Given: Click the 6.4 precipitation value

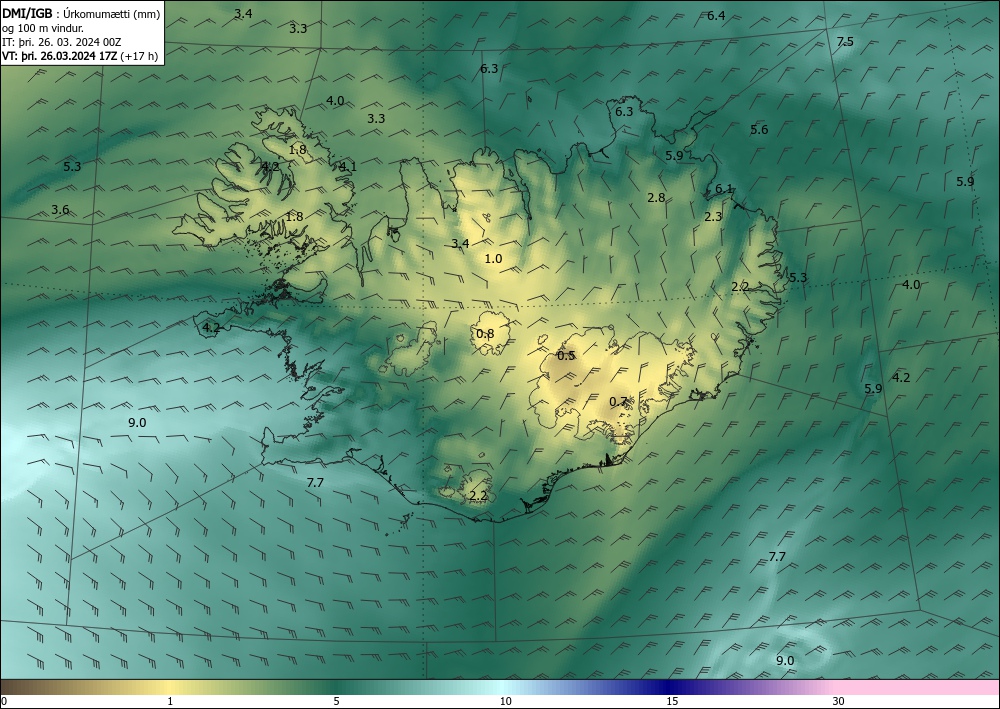Looking at the screenshot, I should click(716, 16).
